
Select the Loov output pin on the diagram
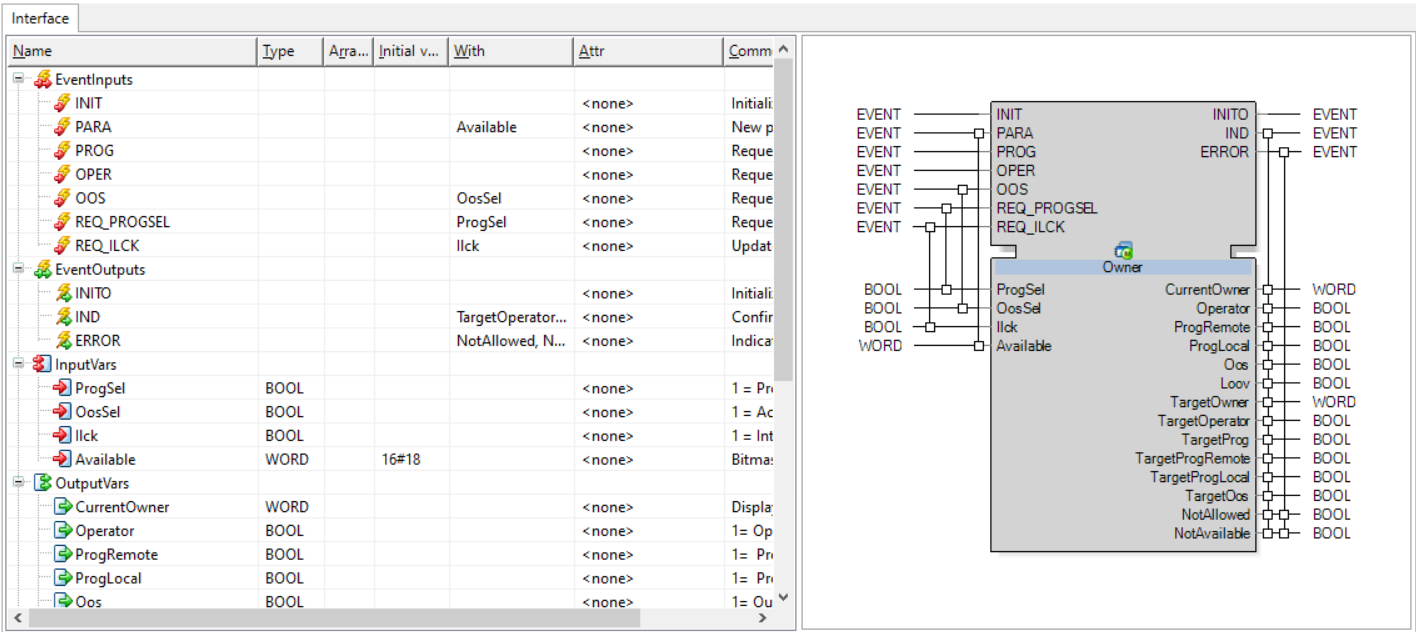1235,383
